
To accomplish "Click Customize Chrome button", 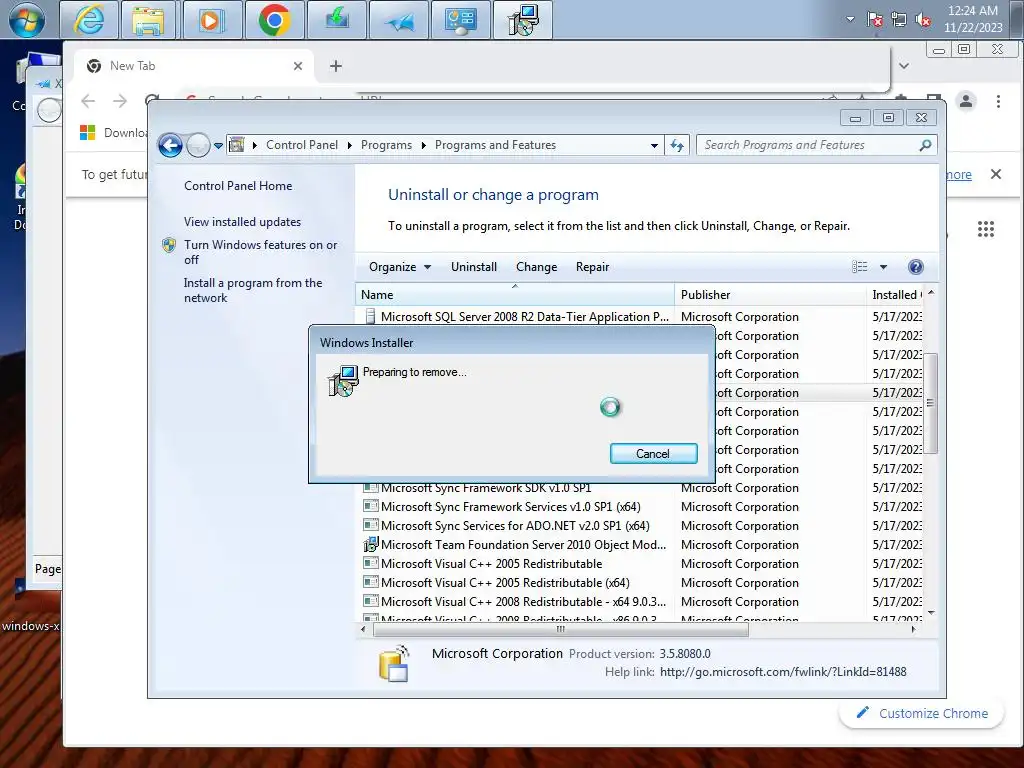I will click(x=921, y=713).
